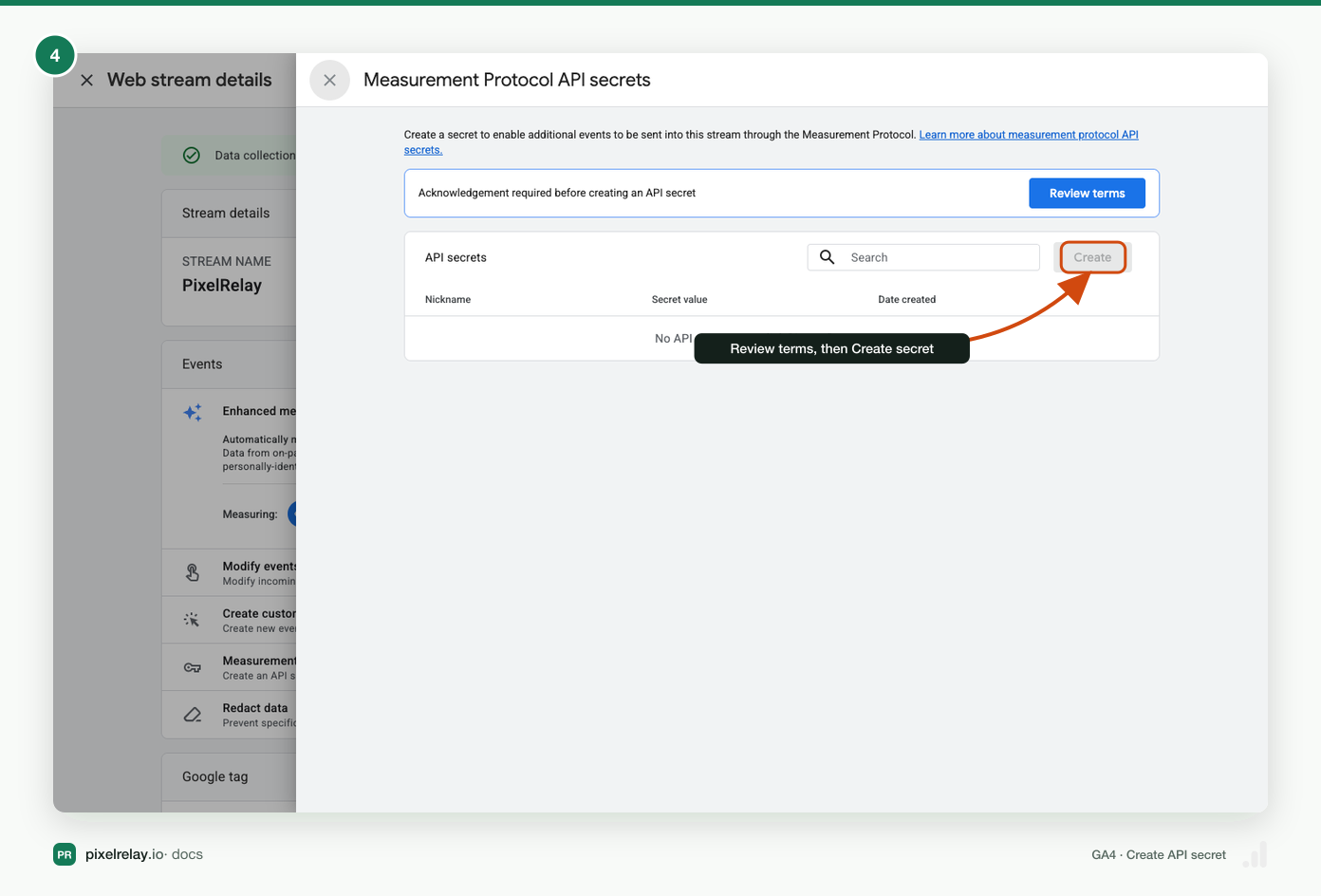This screenshot has width=1321, height=896.
Task: Select the Secret value column header
Action: pyautogui.click(x=679, y=300)
